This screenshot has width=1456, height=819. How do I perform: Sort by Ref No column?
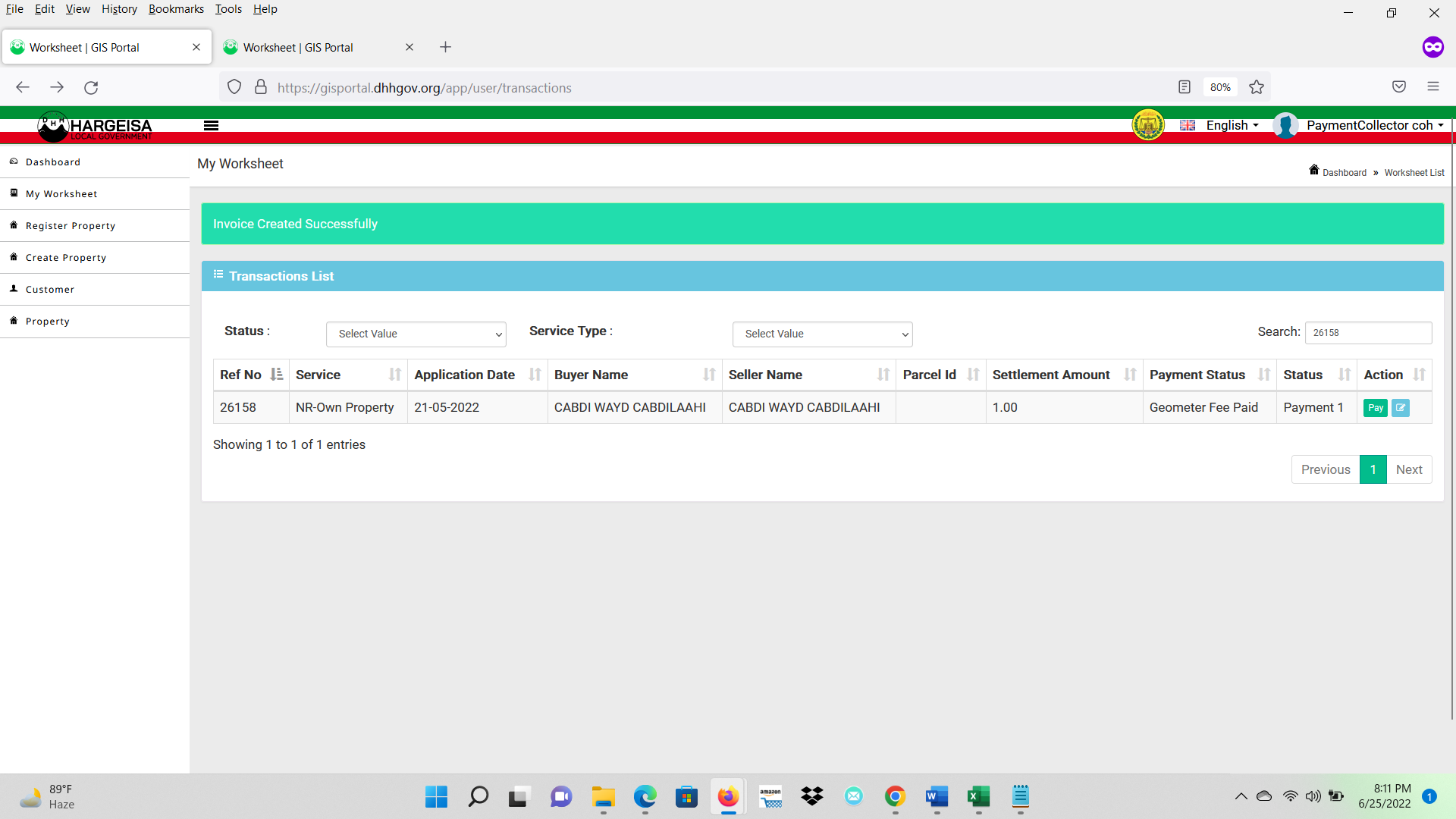(x=251, y=375)
